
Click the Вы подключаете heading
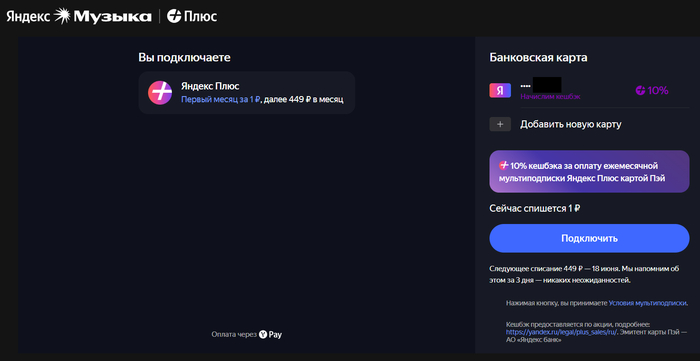184,58
